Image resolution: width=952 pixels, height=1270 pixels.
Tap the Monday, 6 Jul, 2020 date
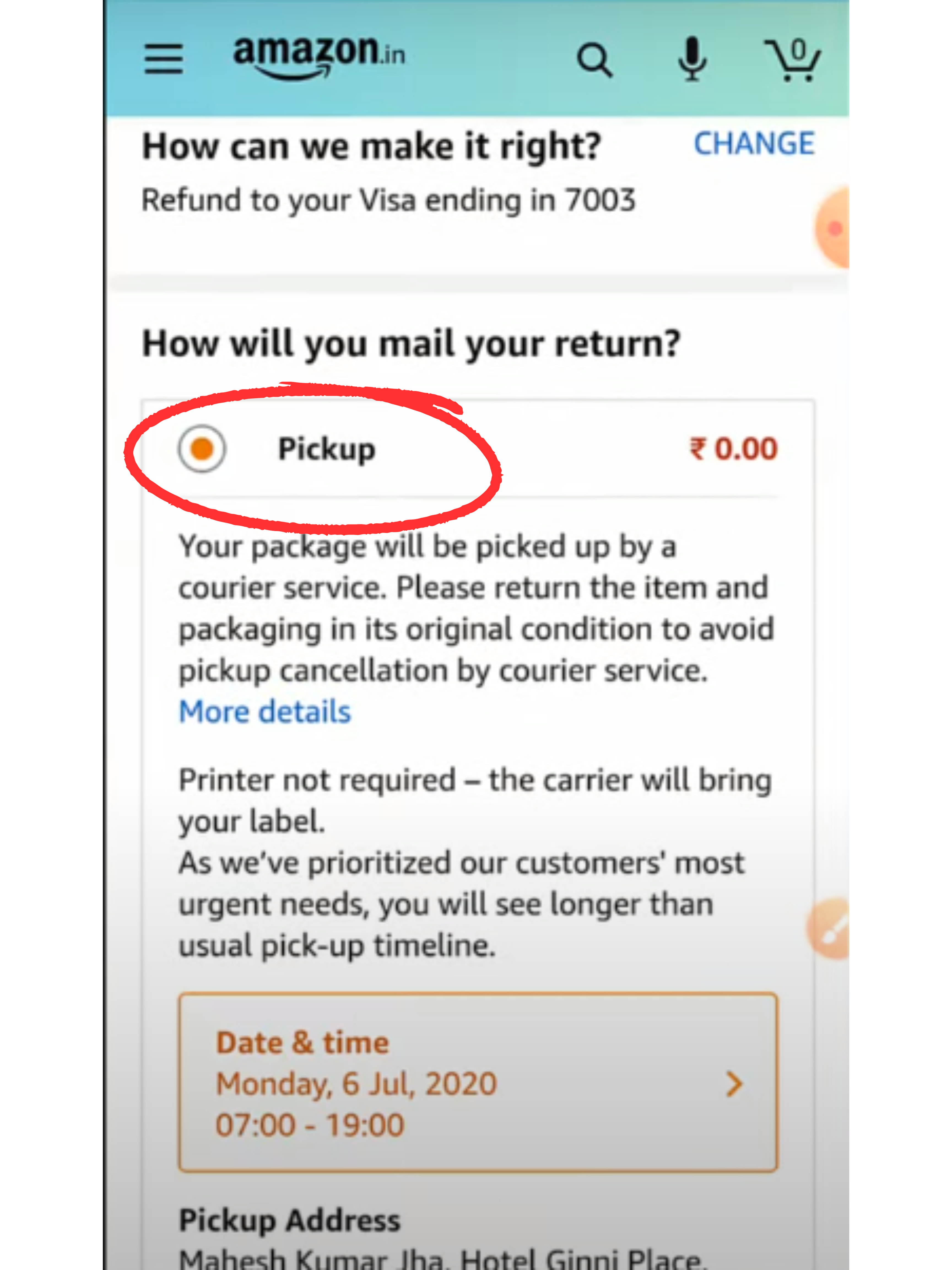click(x=356, y=1084)
